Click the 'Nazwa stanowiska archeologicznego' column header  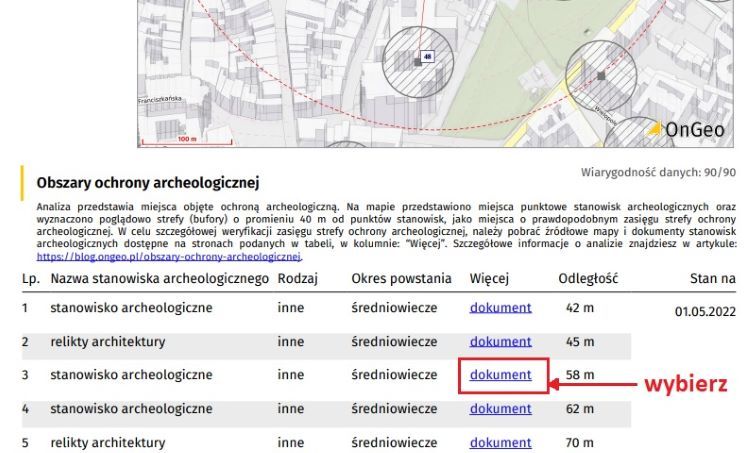[160, 279]
